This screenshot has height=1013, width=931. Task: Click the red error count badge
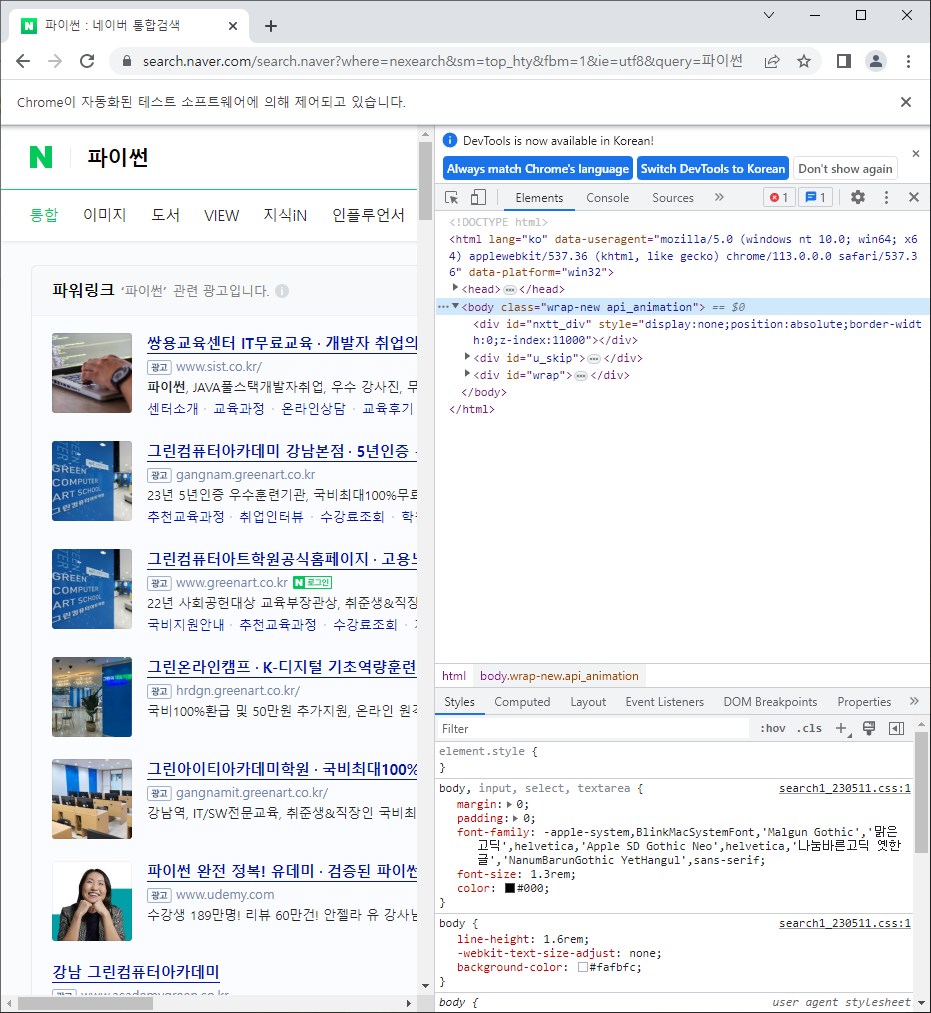point(779,198)
